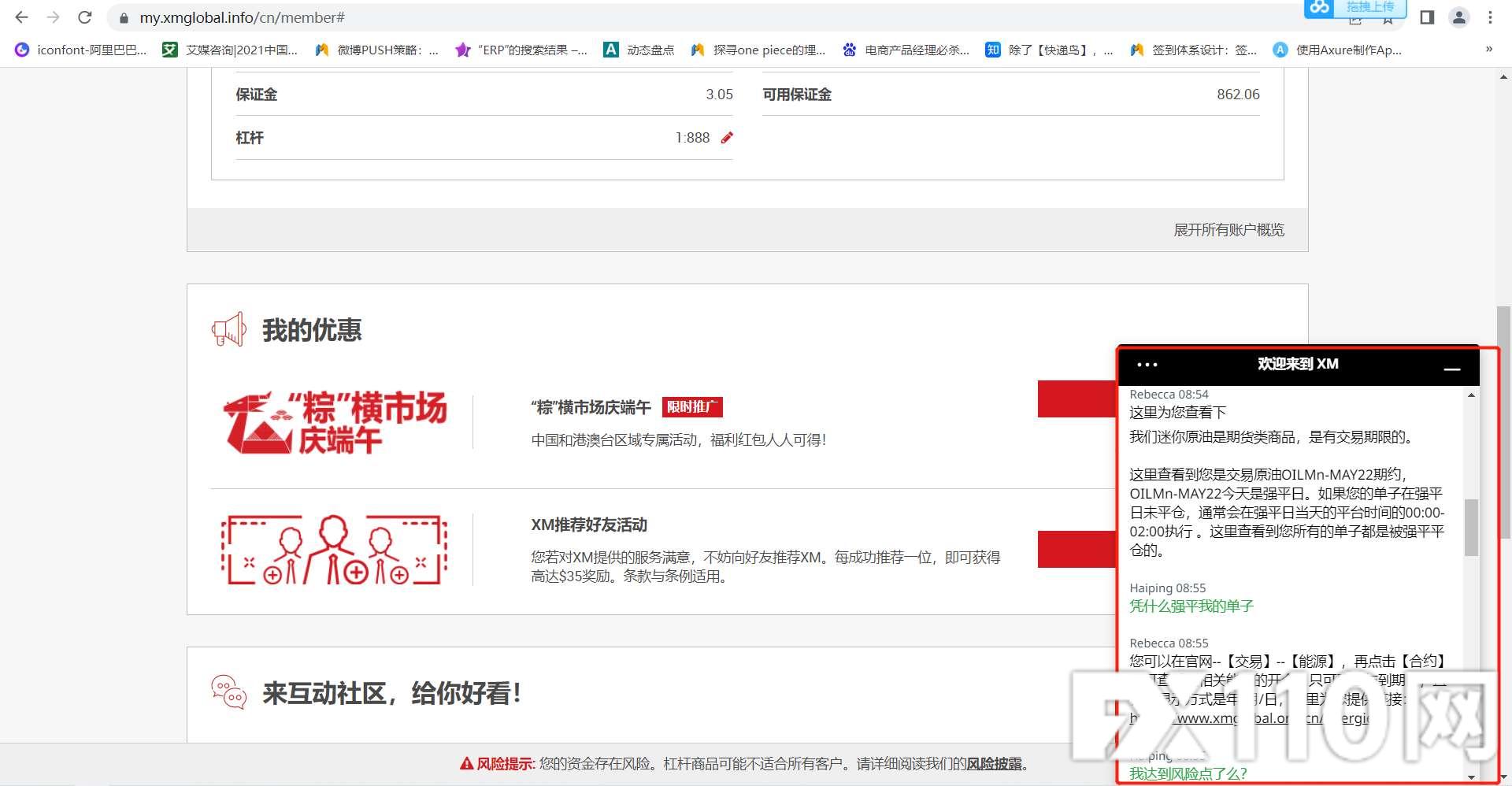Screen dimensions: 1512x786
Task: Click the 限时推广 red badge
Action: pyautogui.click(x=692, y=407)
